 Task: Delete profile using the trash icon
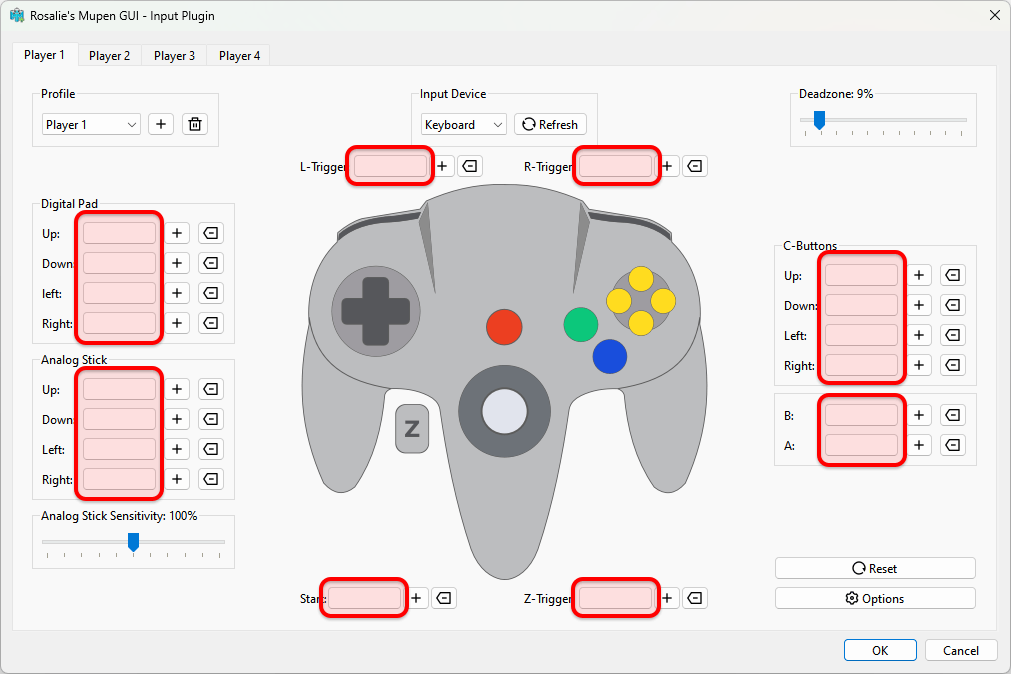pos(195,125)
